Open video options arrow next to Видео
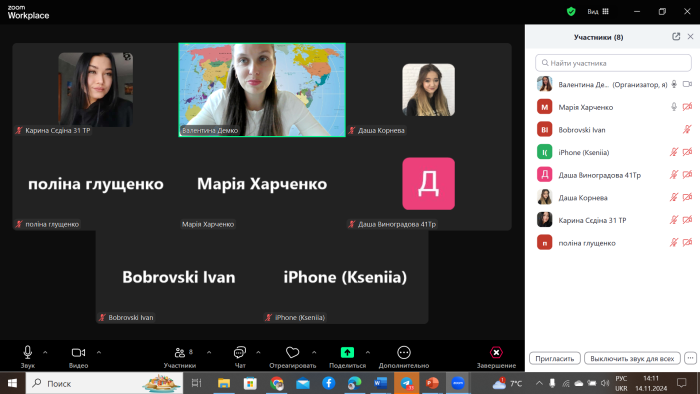Image resolution: width=700 pixels, height=394 pixels. 99,352
